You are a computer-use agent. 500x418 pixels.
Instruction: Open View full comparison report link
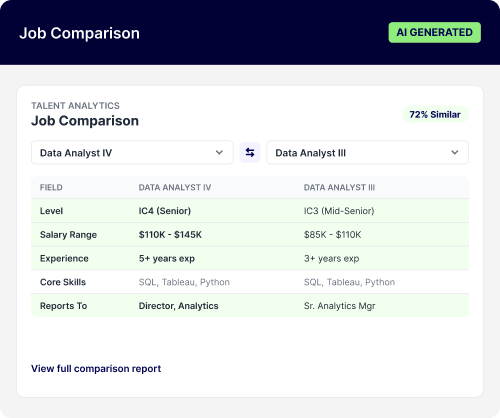(x=96, y=369)
